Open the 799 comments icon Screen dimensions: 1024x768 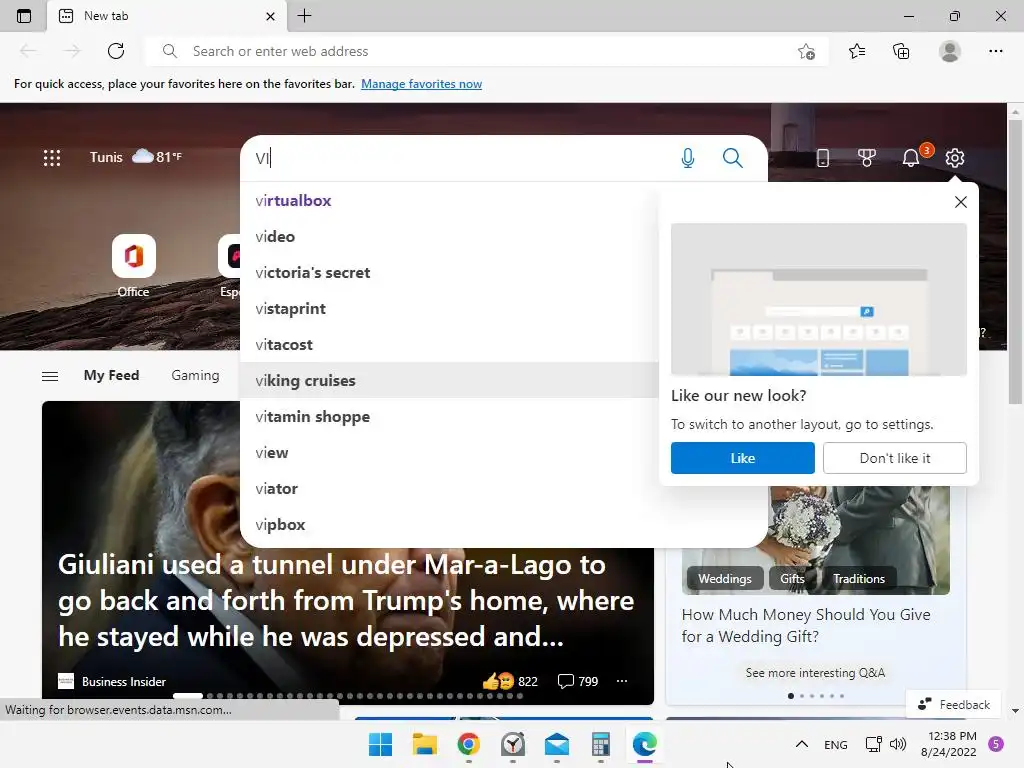click(578, 681)
